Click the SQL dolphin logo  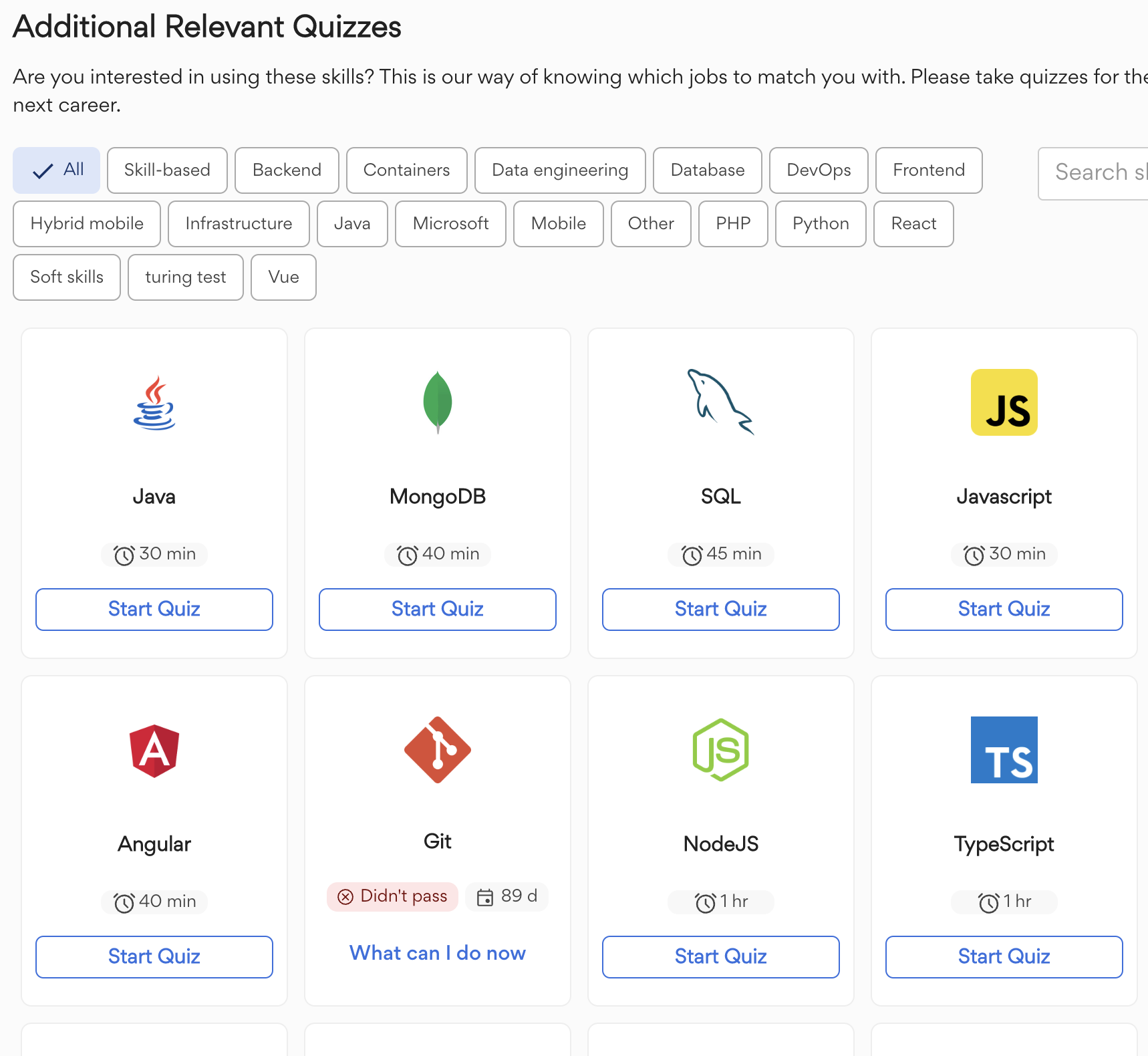pos(721,402)
